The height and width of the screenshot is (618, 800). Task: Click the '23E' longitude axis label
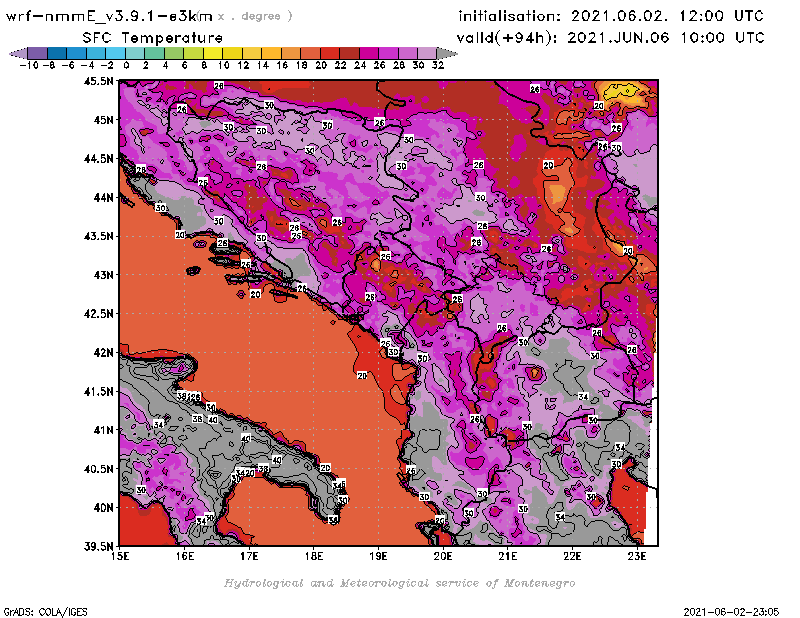pyautogui.click(x=637, y=556)
